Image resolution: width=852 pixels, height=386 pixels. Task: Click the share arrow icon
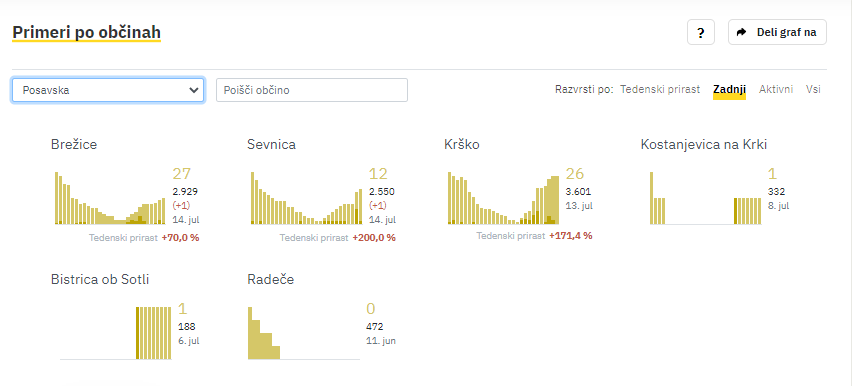[x=742, y=32]
